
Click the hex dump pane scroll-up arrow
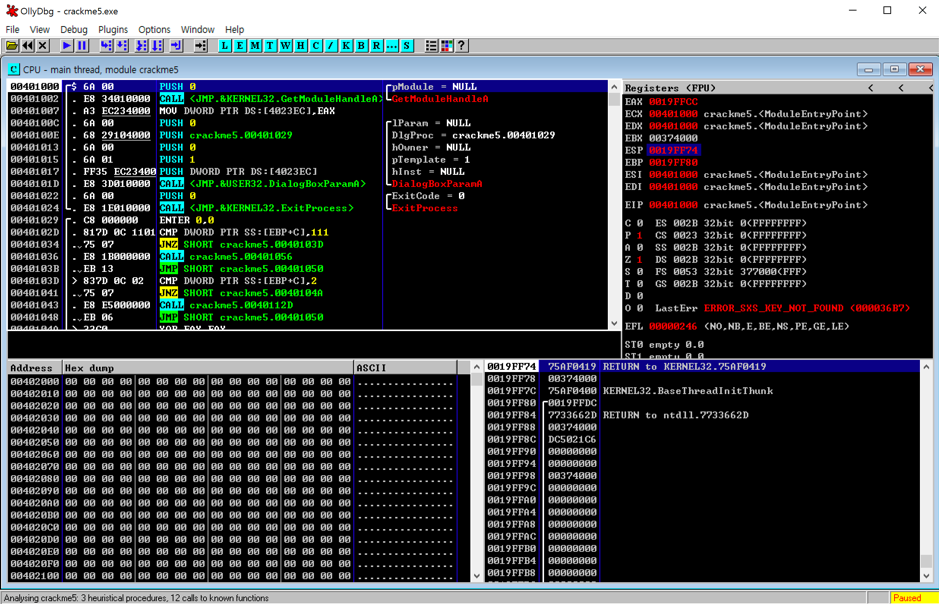coord(477,367)
